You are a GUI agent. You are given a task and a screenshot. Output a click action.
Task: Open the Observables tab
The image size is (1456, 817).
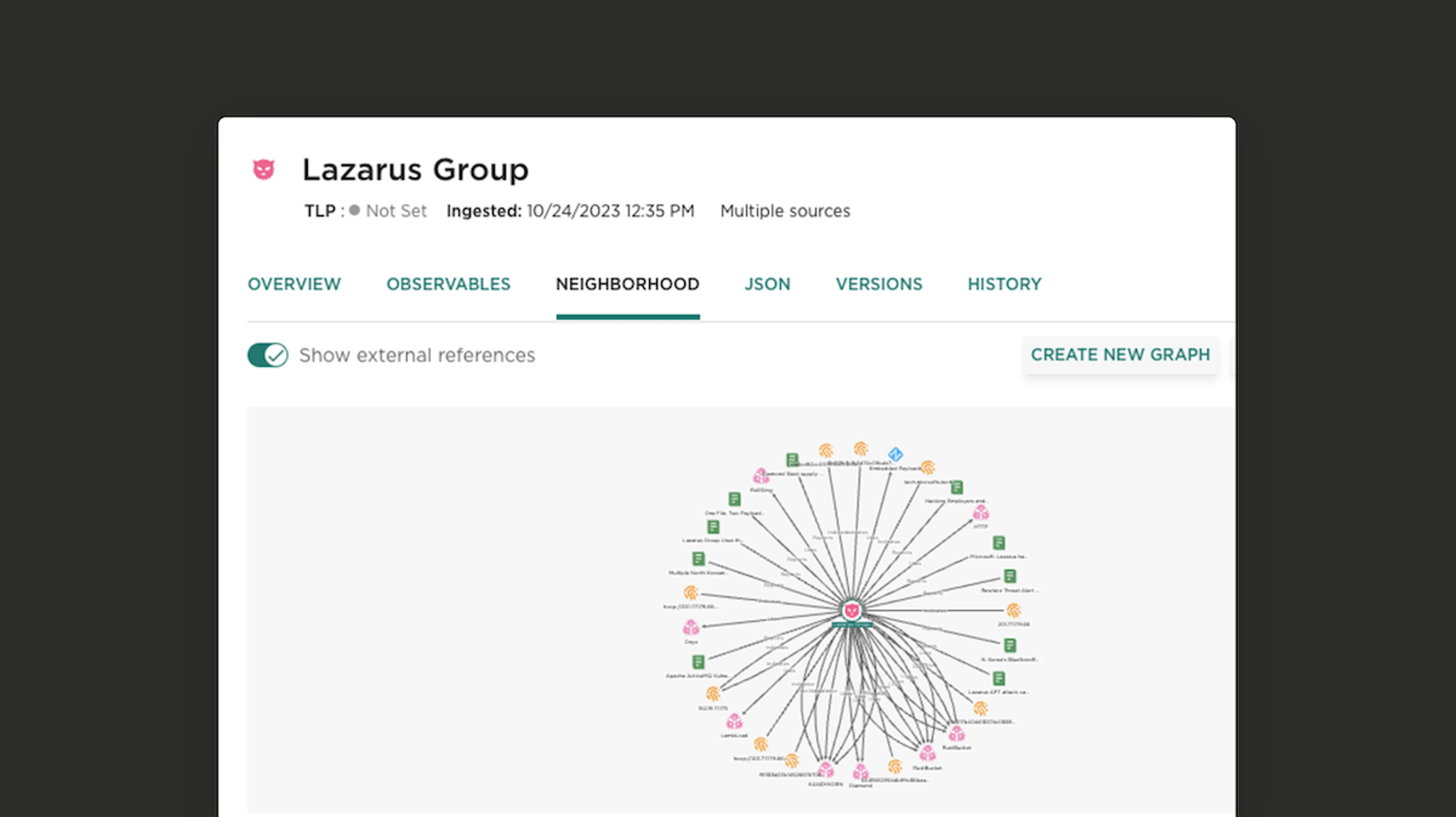point(449,284)
